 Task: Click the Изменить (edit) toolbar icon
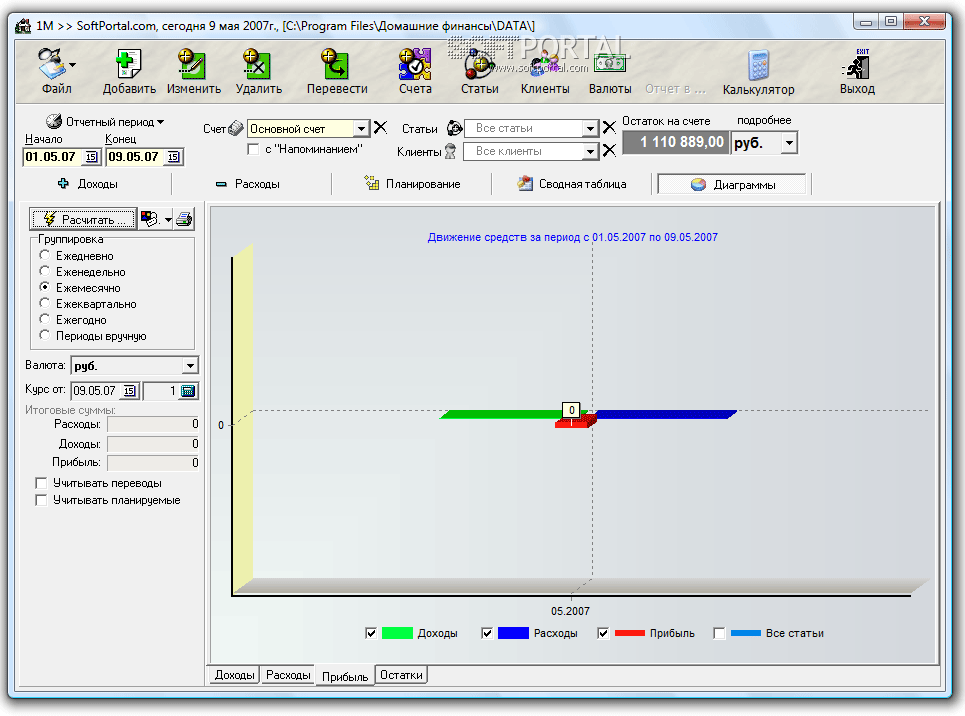point(193,64)
